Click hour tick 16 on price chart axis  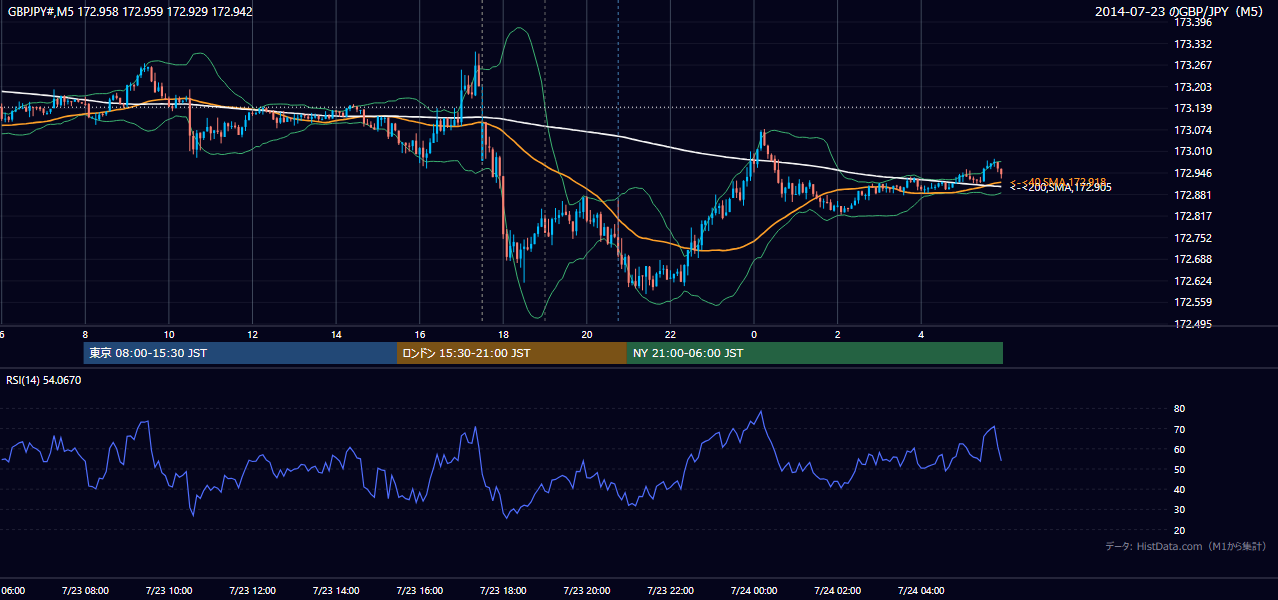click(420, 334)
